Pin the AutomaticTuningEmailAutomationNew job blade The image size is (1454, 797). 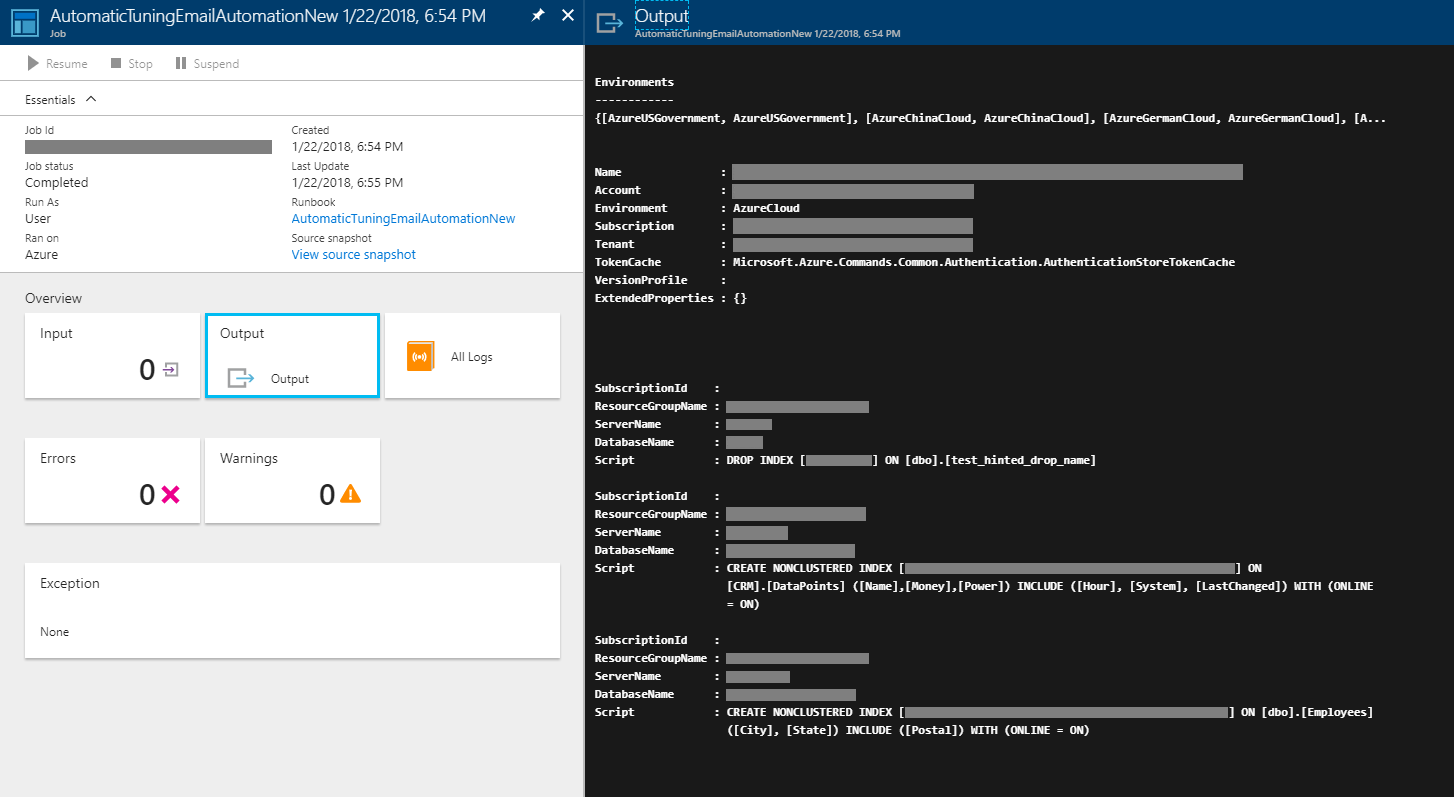tap(537, 16)
